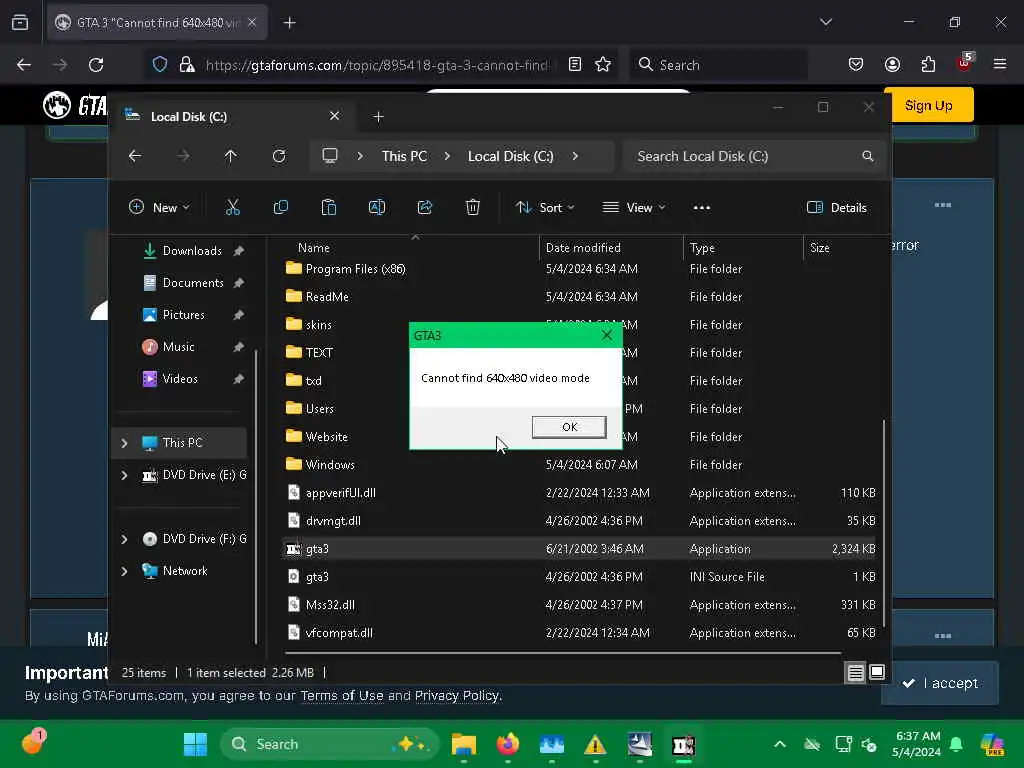Click the Delete trash icon in Explorer
Image resolution: width=1024 pixels, height=768 pixels.
[473, 208]
